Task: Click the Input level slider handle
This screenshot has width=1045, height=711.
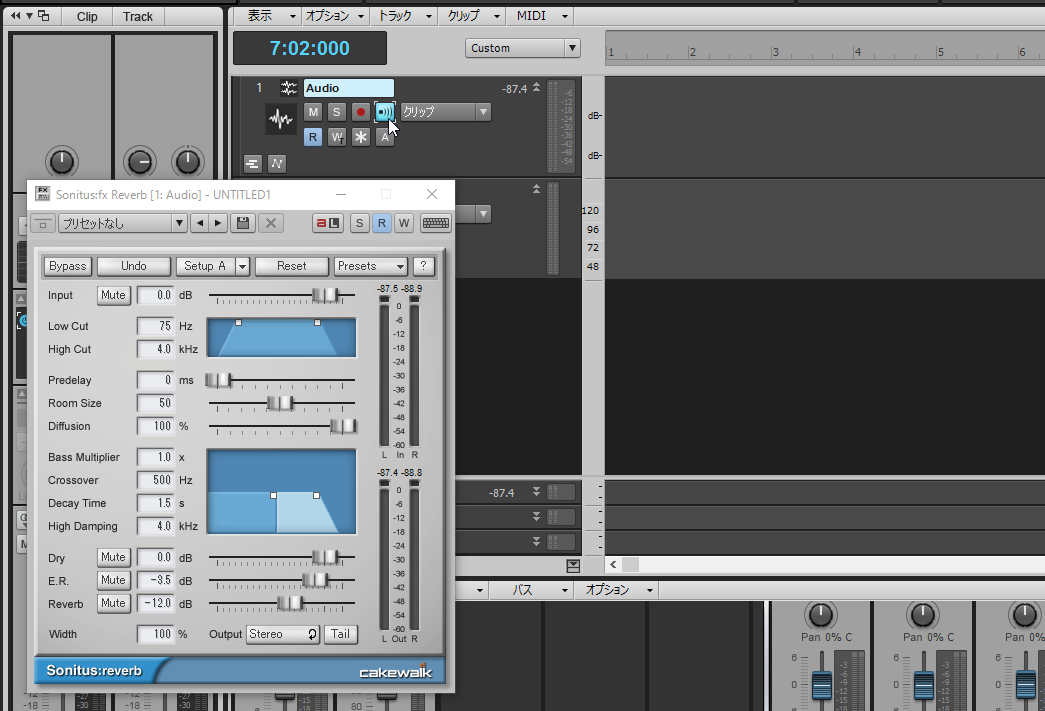Action: pyautogui.click(x=325, y=295)
